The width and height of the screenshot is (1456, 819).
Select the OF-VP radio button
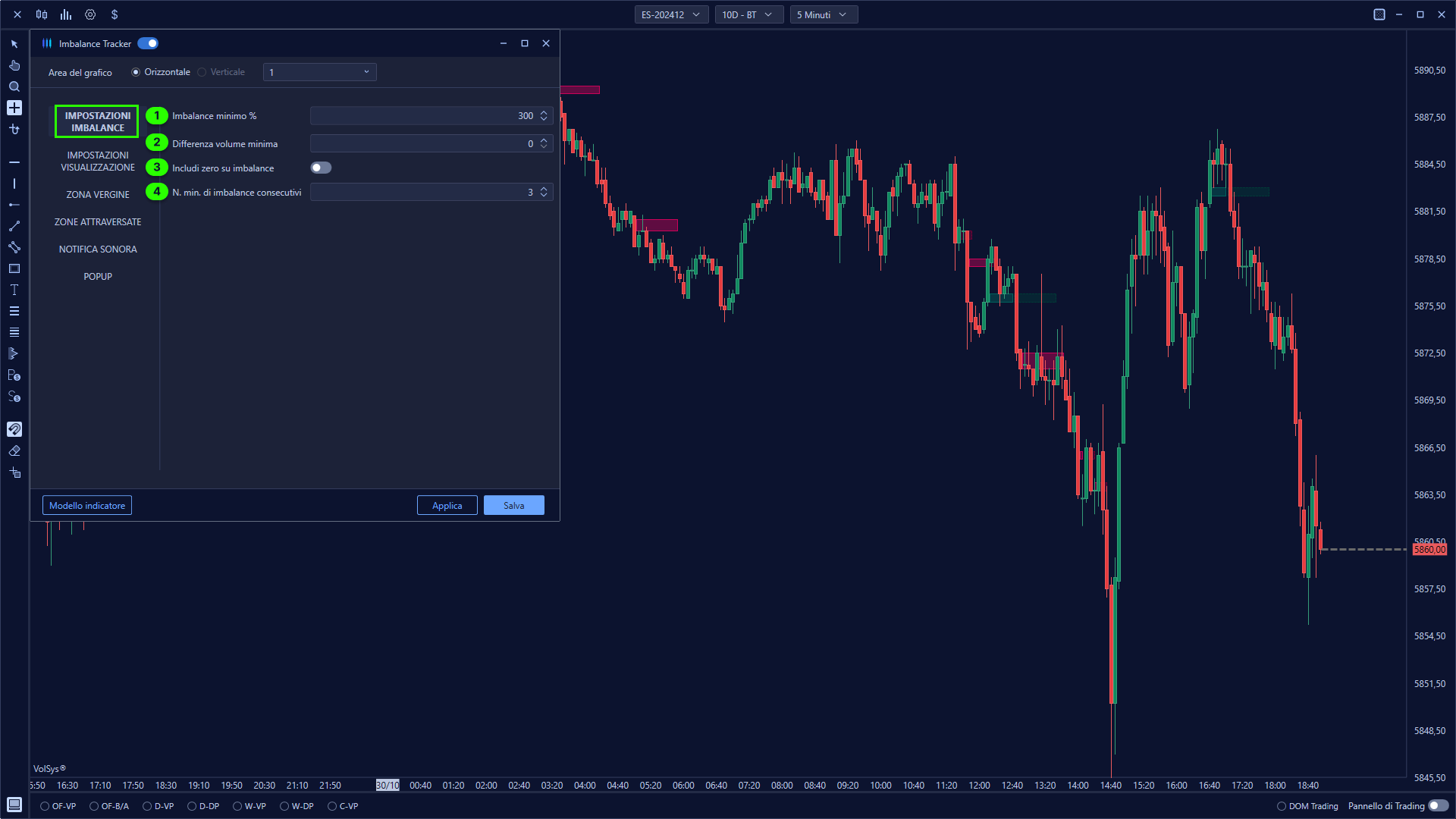click(x=45, y=806)
